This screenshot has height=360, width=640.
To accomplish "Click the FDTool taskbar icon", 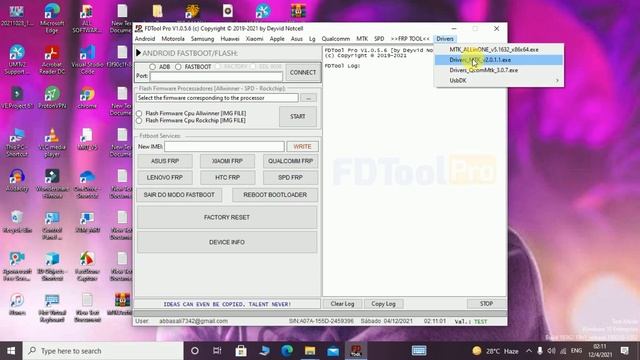I will tap(356, 351).
